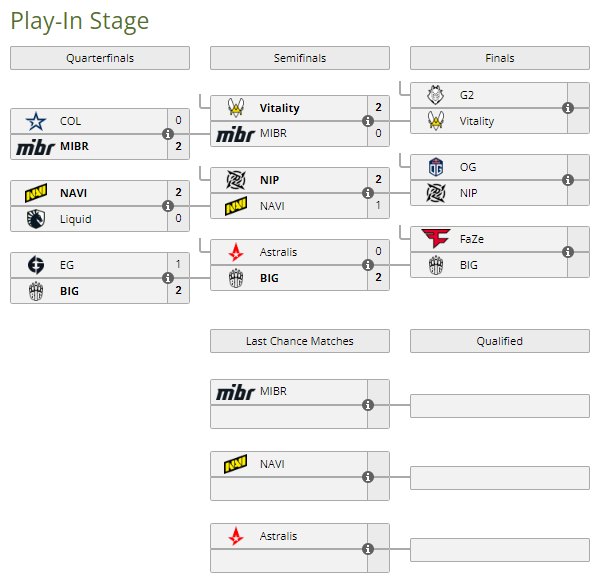Click the NIP logo in Semifinals
This screenshot has width=616, height=576.
coord(236,180)
